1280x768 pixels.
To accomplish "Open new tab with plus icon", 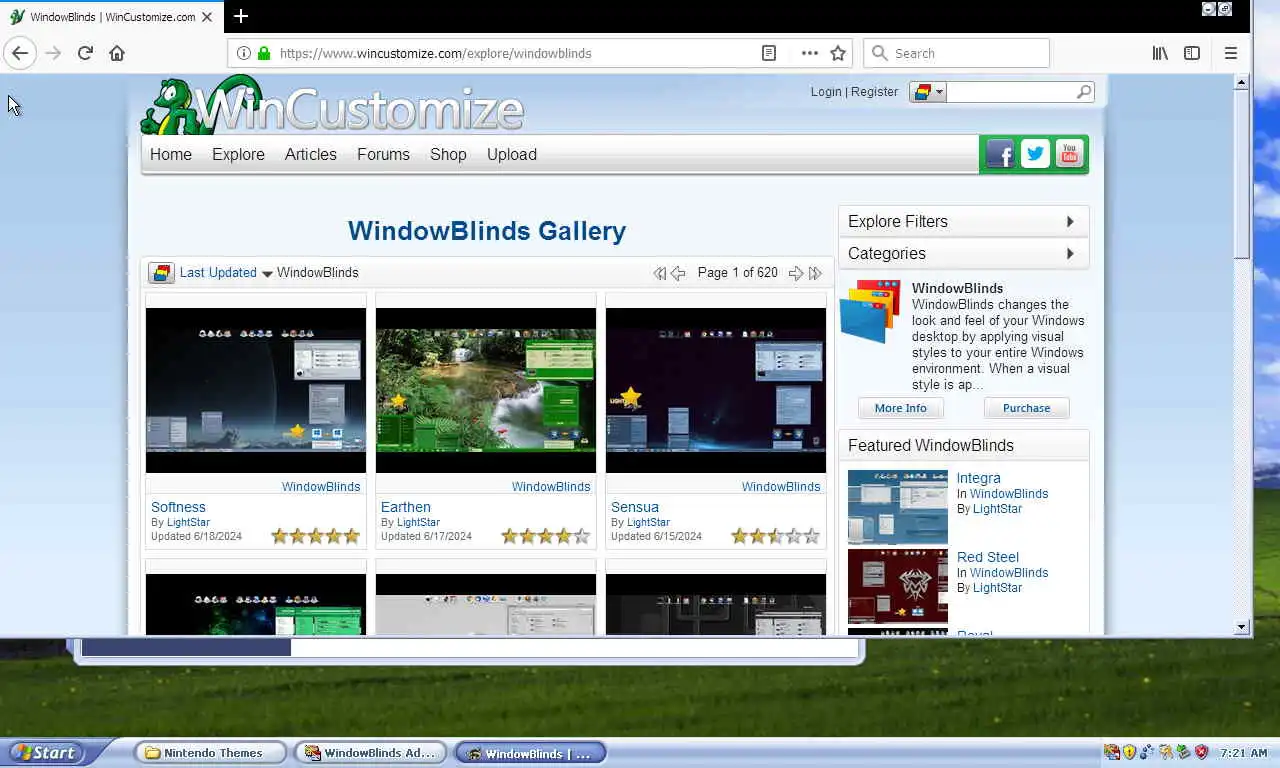I will (240, 16).
